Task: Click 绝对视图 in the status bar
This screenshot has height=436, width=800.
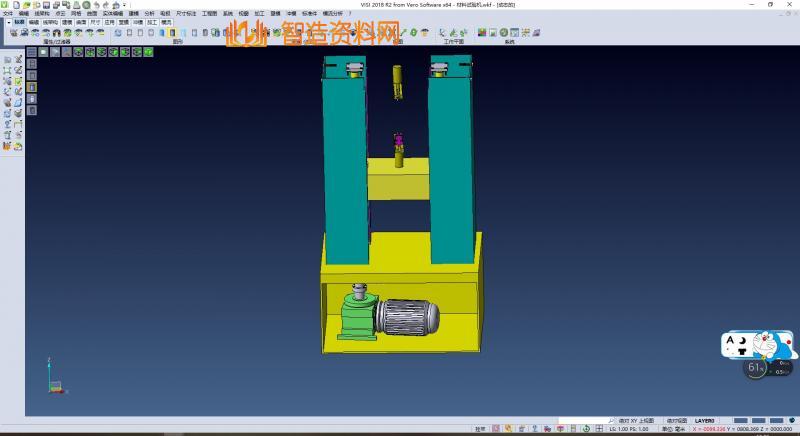Action: click(677, 421)
